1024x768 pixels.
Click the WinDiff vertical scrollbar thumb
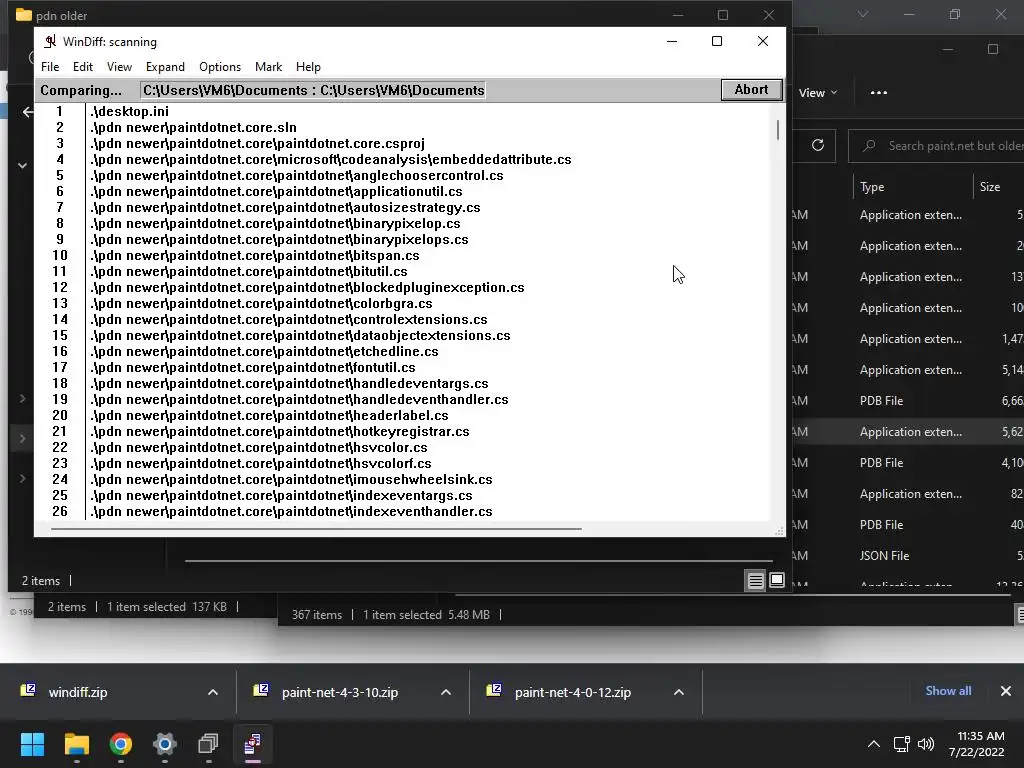(778, 129)
